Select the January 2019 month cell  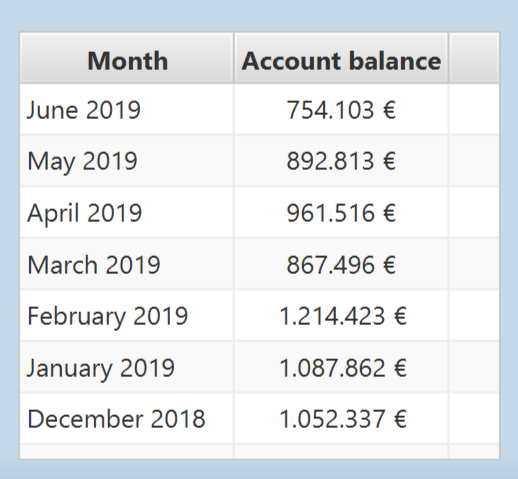(x=127, y=367)
